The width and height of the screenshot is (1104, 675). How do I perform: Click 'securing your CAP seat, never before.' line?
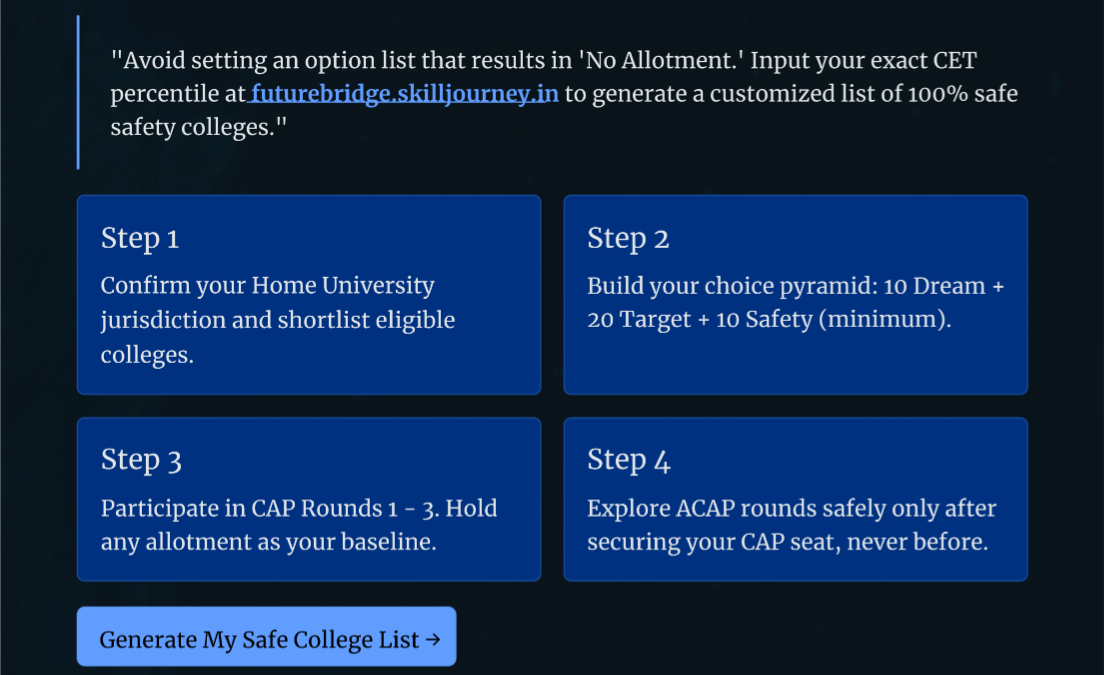pos(788,542)
